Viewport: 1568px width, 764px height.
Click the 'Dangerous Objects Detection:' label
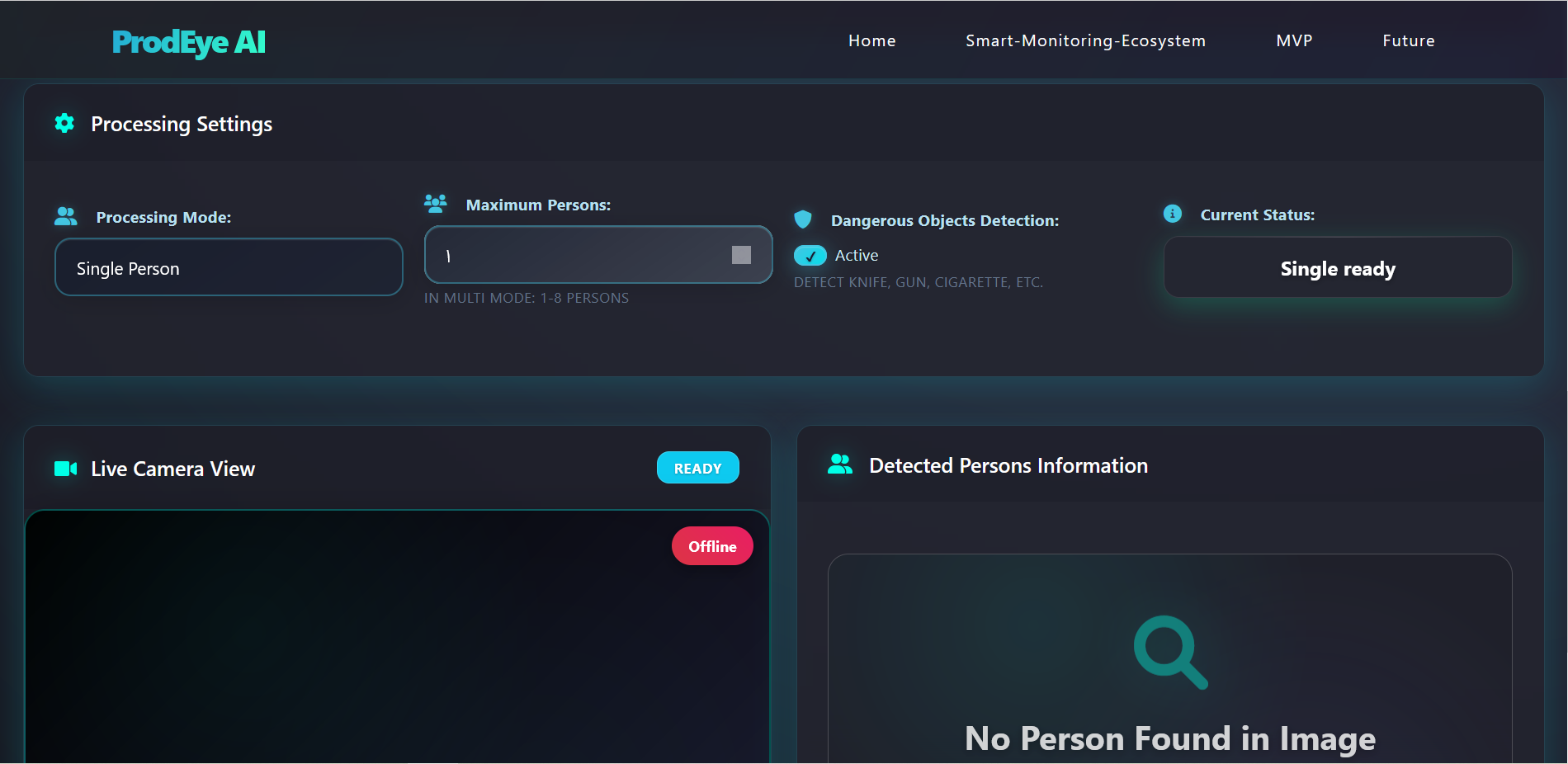point(945,220)
